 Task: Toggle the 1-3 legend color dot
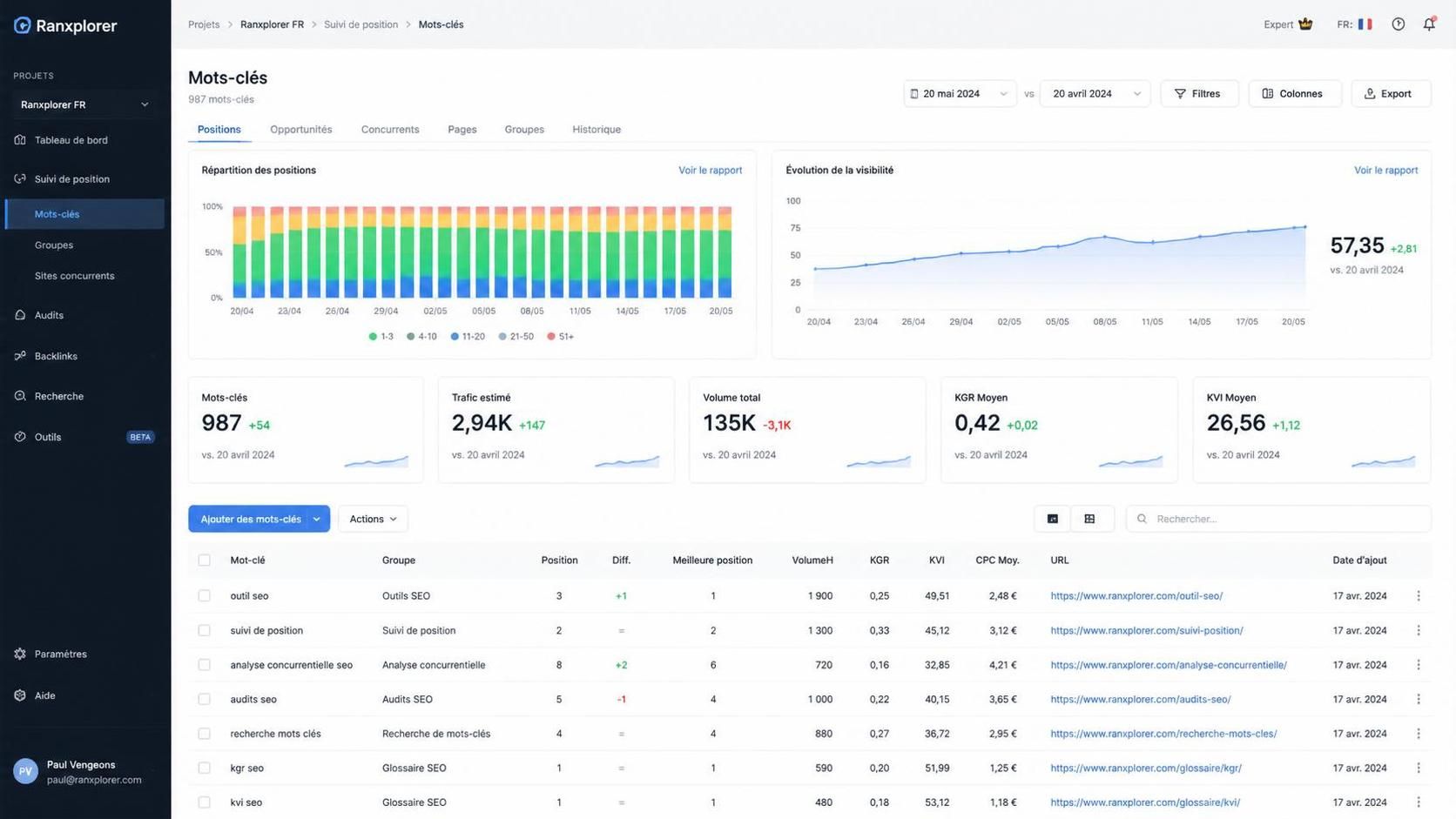point(373,337)
